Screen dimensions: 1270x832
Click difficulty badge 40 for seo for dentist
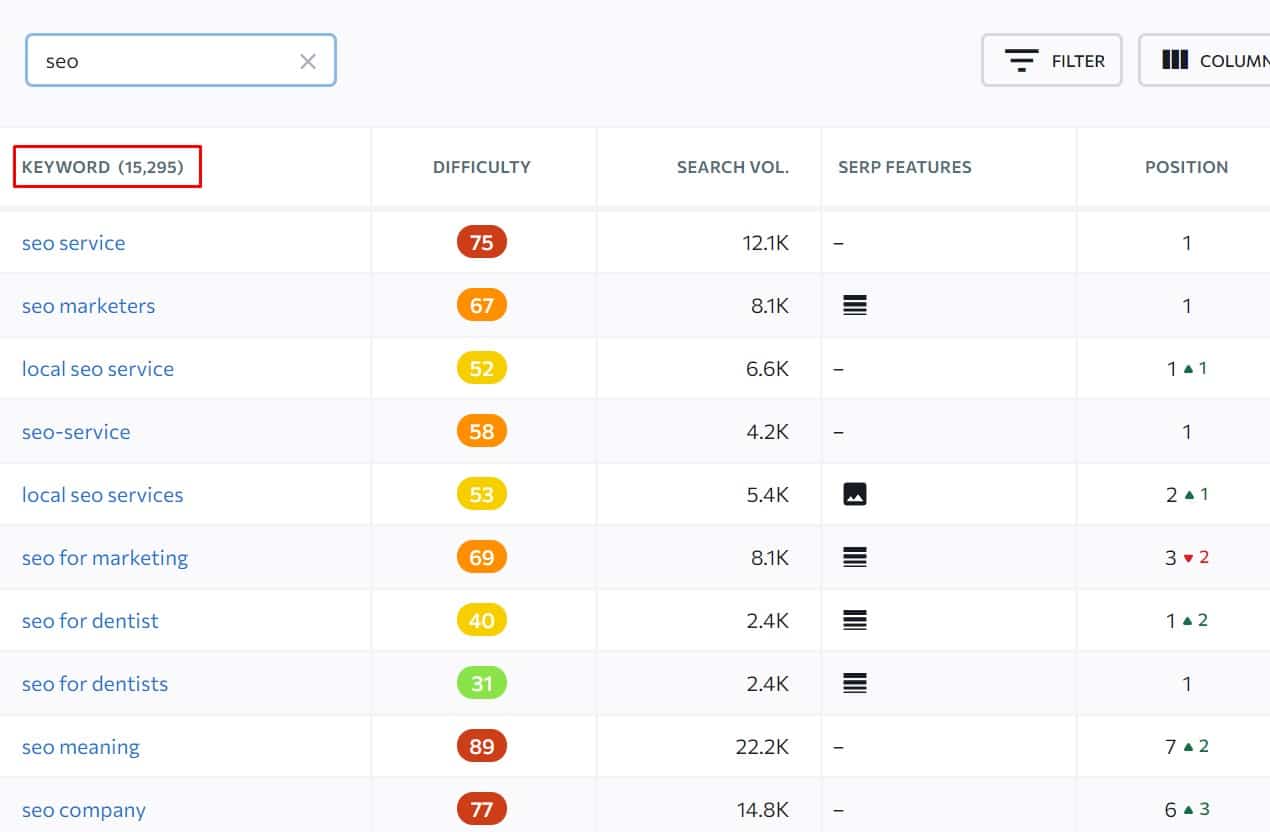pyautogui.click(x=482, y=620)
